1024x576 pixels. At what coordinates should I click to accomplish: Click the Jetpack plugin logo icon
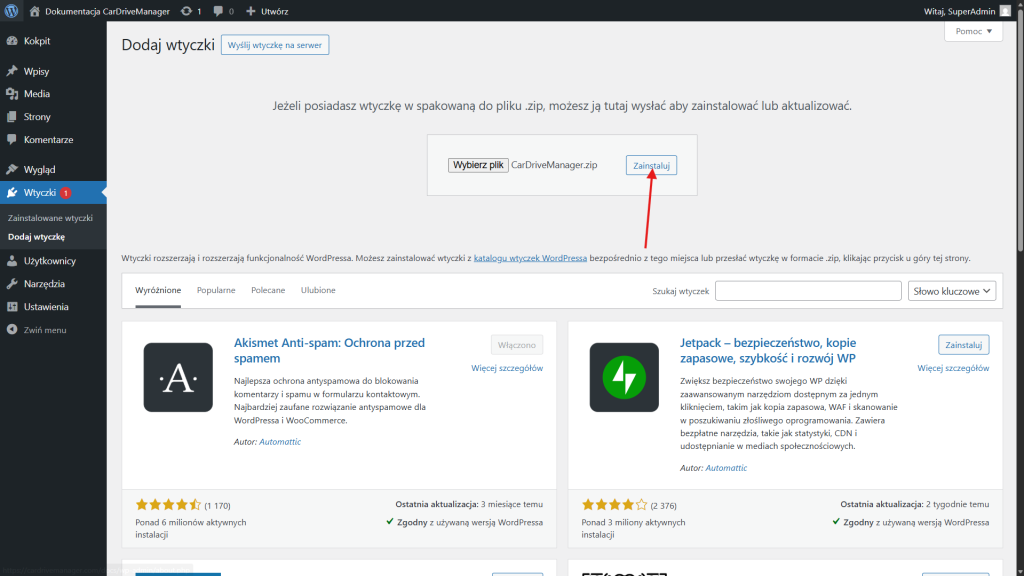[x=624, y=378]
